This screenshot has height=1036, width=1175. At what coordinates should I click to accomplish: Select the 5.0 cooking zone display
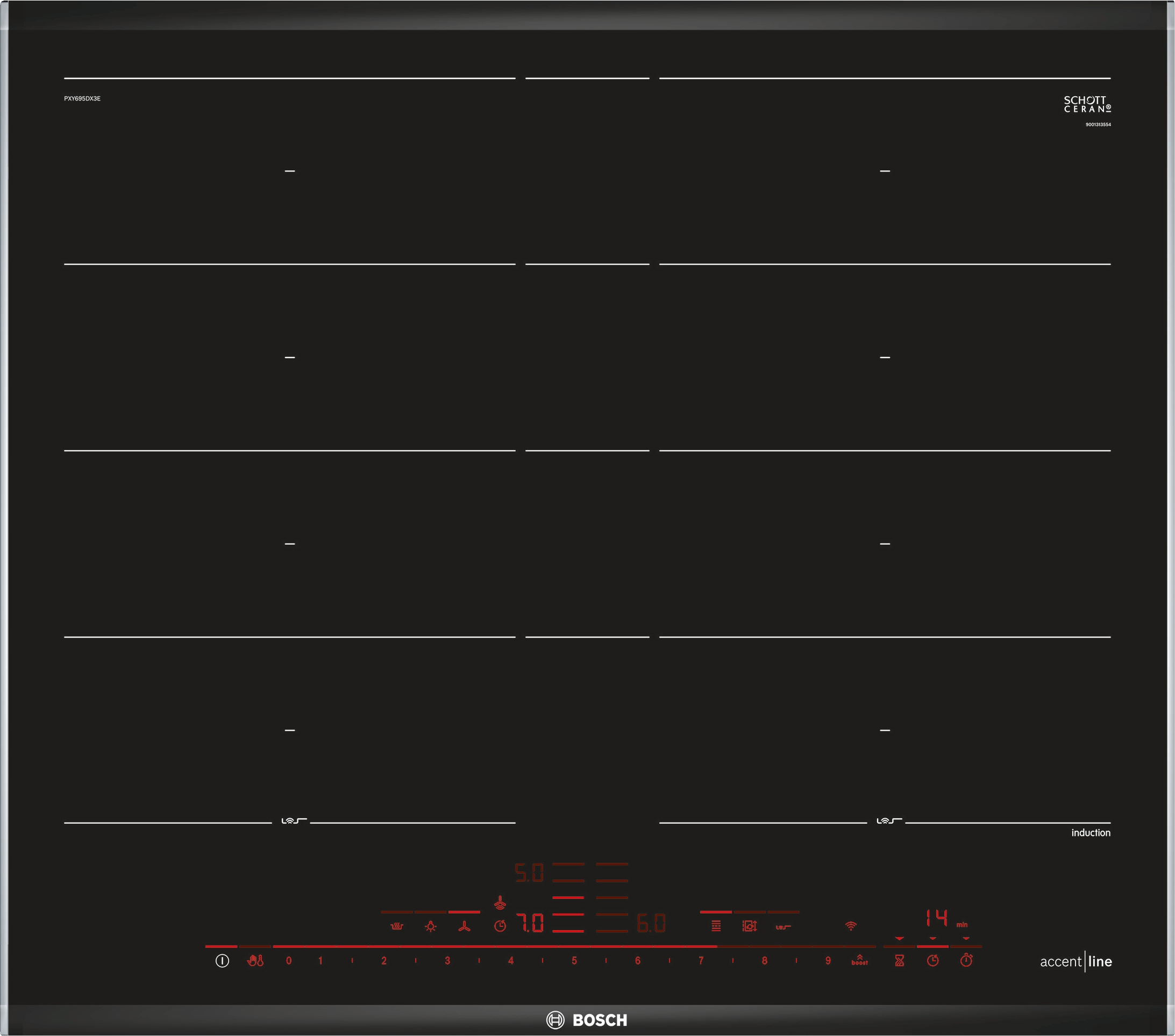click(x=529, y=874)
